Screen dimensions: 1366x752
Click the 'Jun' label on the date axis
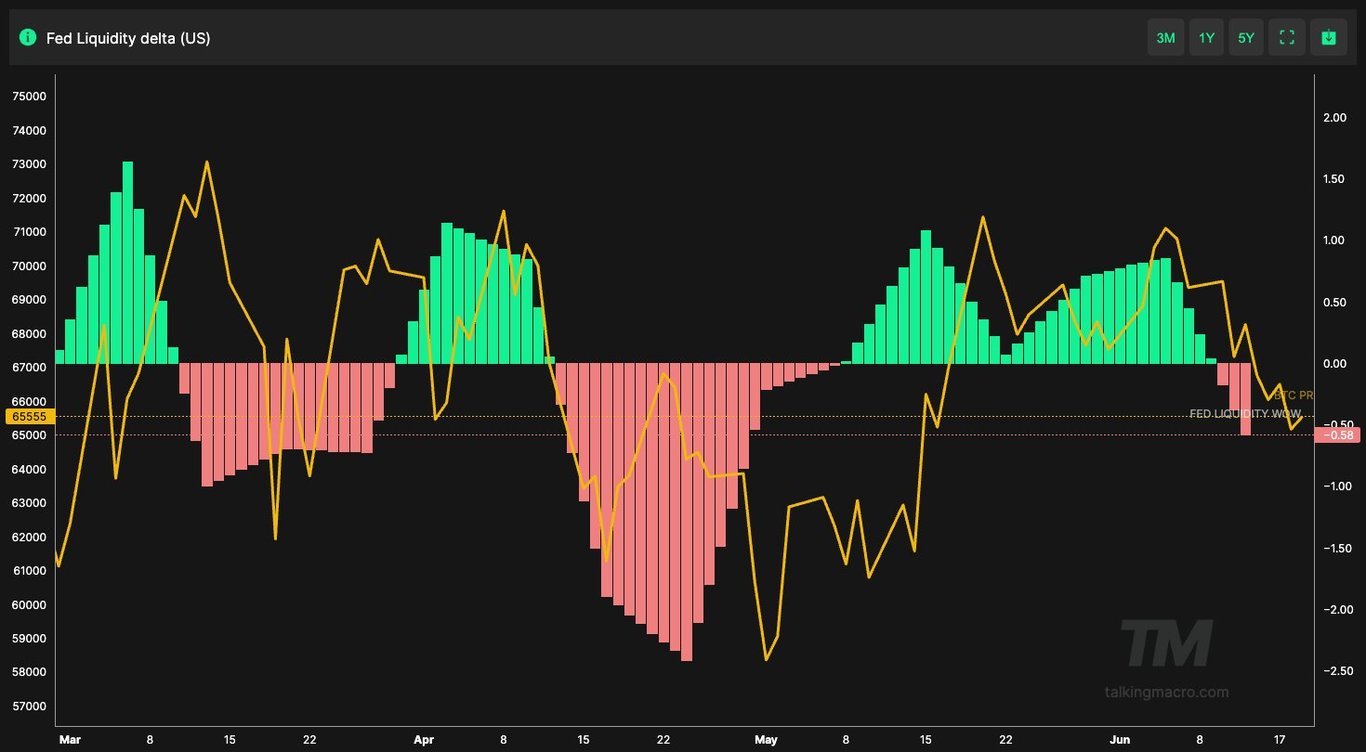click(1120, 740)
